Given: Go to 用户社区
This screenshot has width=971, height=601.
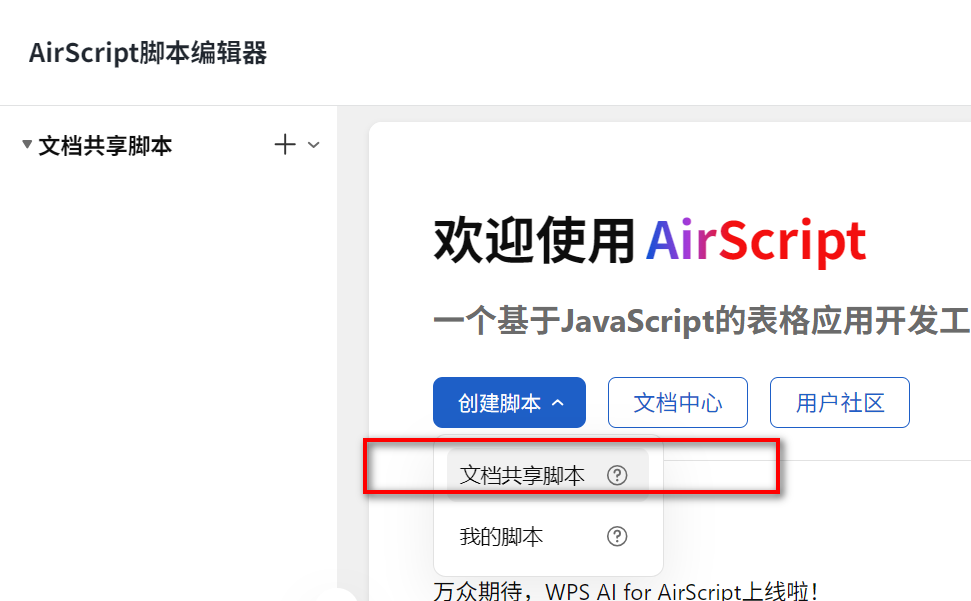Looking at the screenshot, I should click(840, 402).
